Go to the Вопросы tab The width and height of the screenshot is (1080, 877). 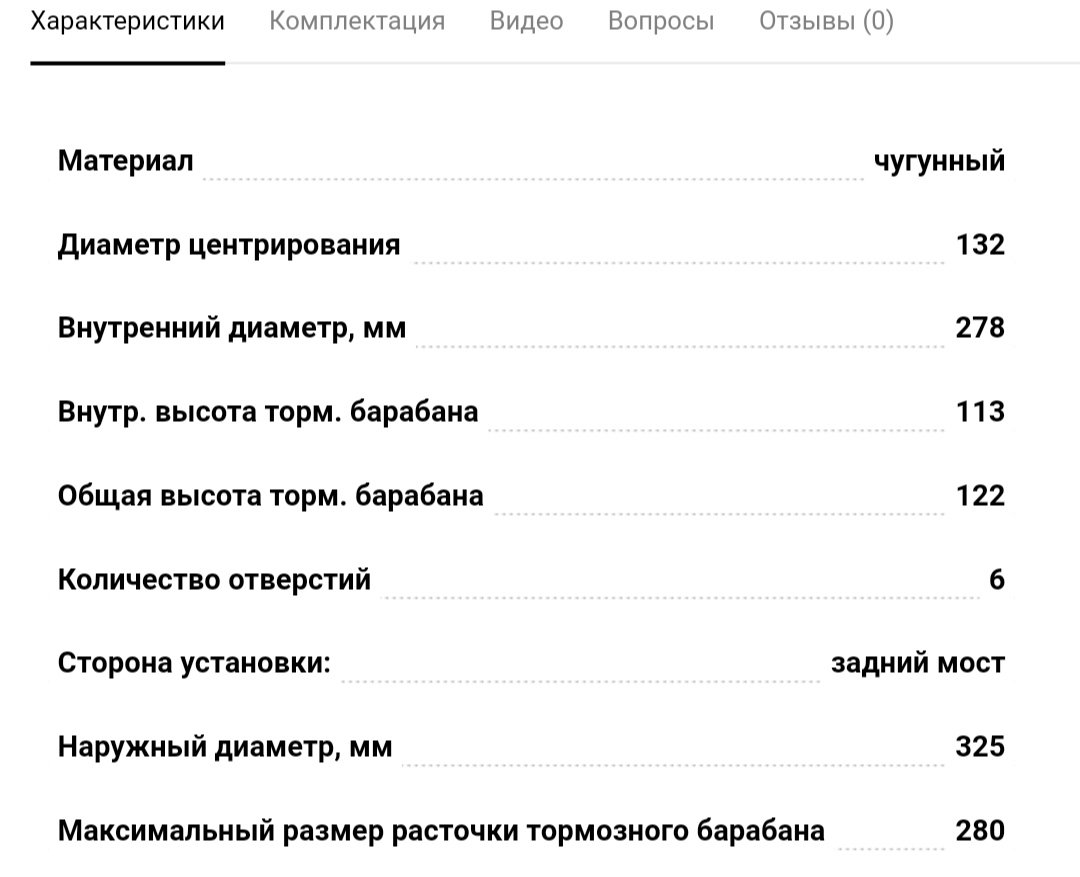(x=661, y=22)
